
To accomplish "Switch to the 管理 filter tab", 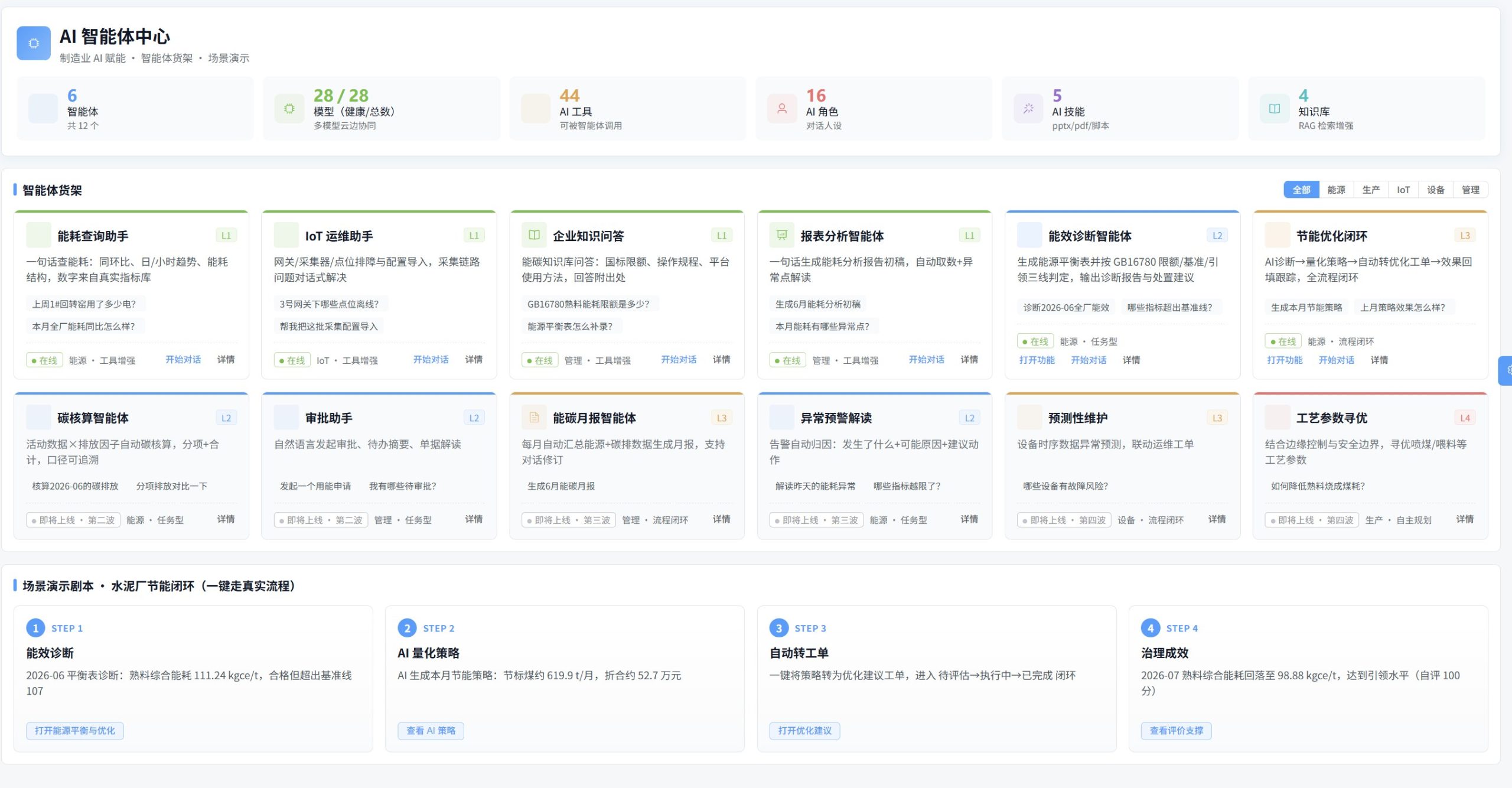I will coord(1471,190).
